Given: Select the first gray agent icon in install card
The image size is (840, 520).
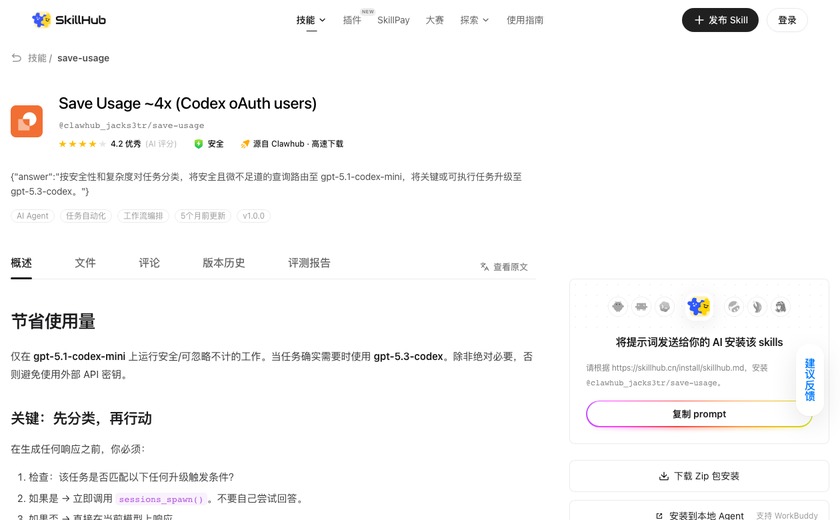Looking at the screenshot, I should tap(618, 307).
